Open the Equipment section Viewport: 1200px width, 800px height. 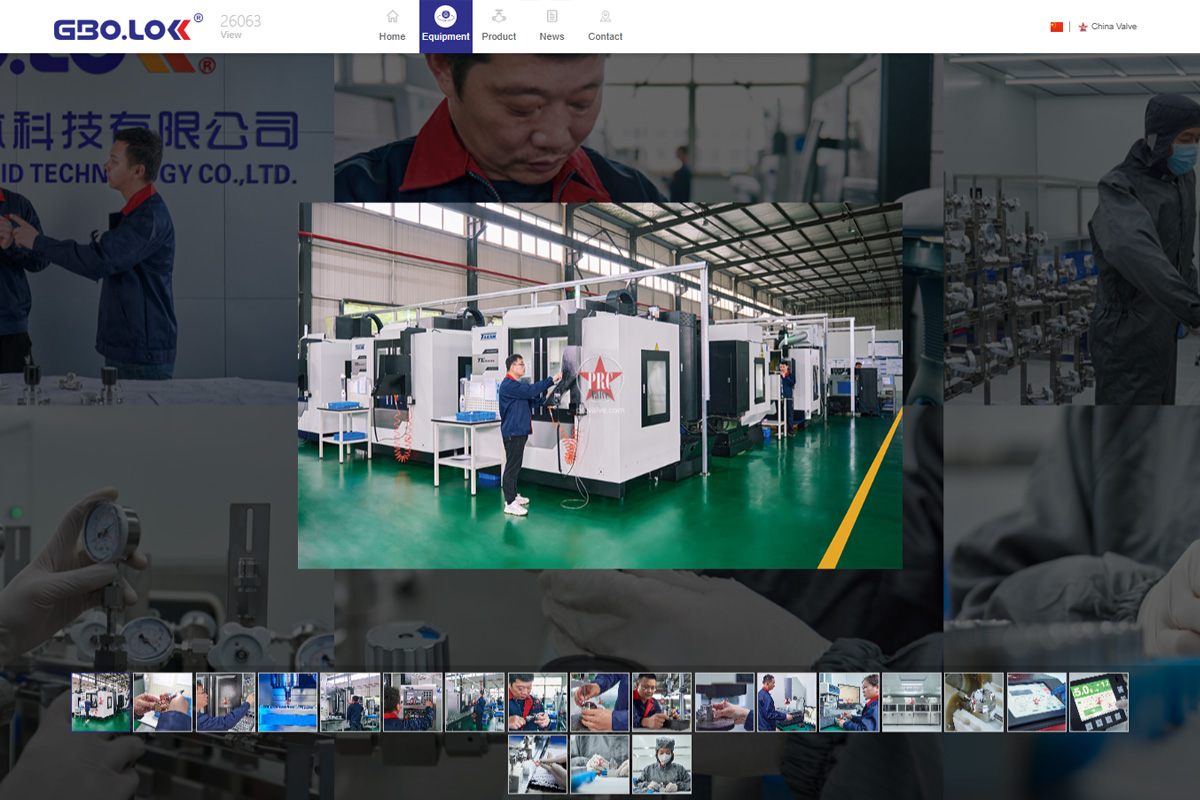pyautogui.click(x=446, y=27)
